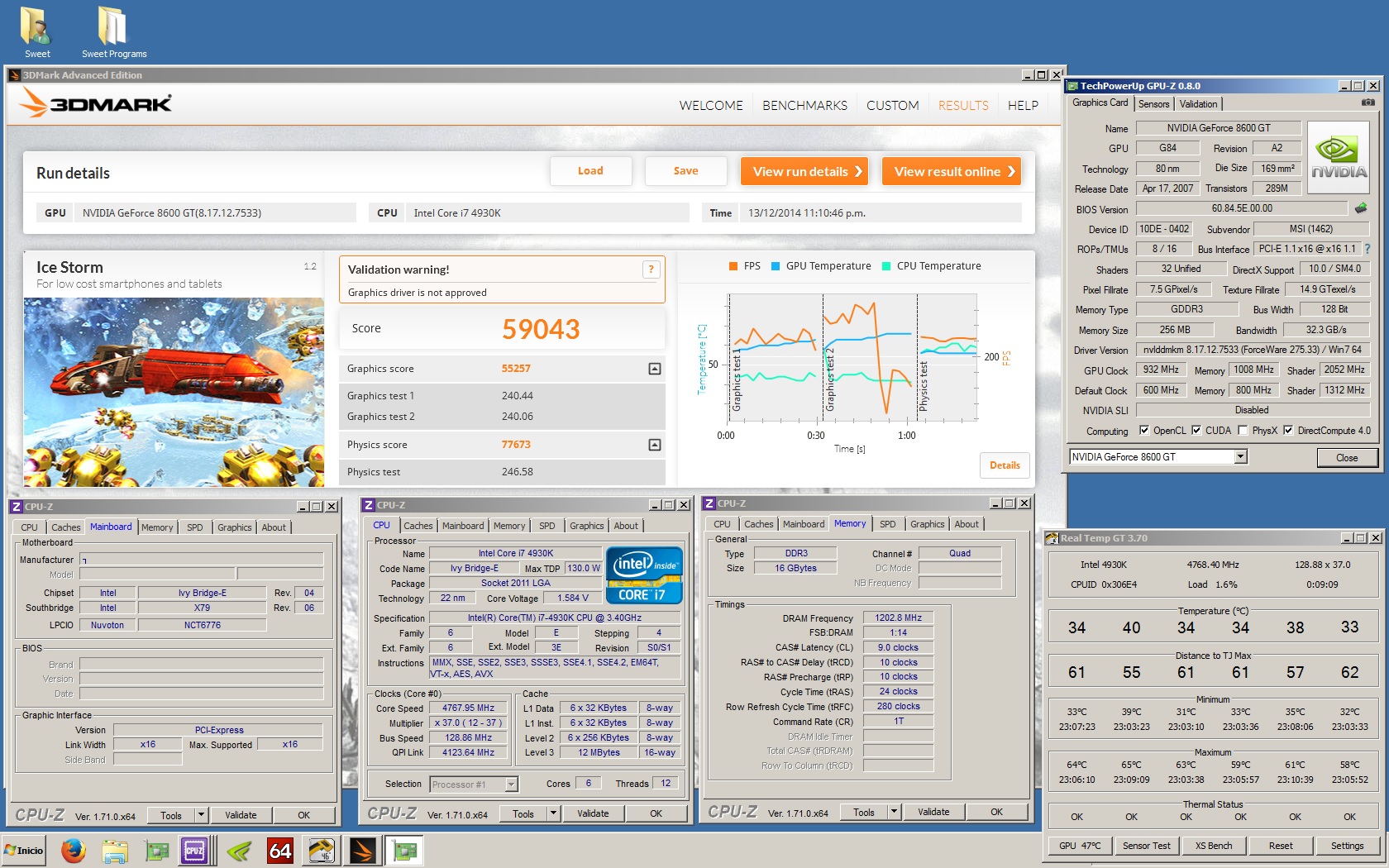Expand the Physics score details
This screenshot has width=1389, height=868.
tap(655, 445)
